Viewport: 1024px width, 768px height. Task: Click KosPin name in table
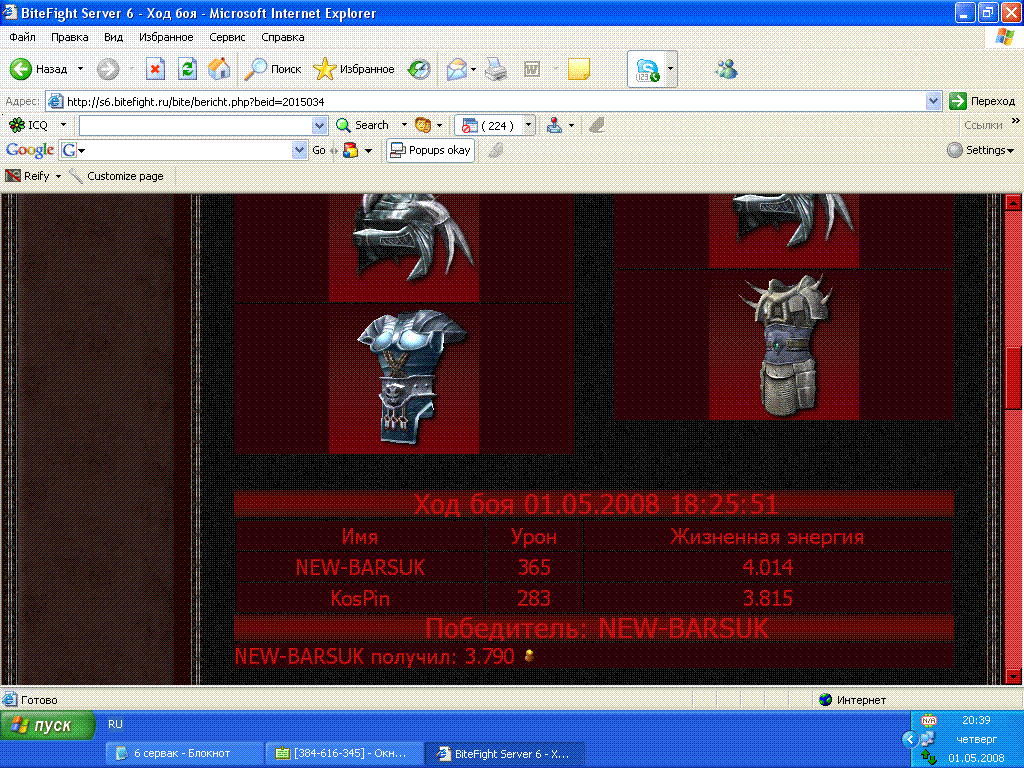click(x=360, y=598)
